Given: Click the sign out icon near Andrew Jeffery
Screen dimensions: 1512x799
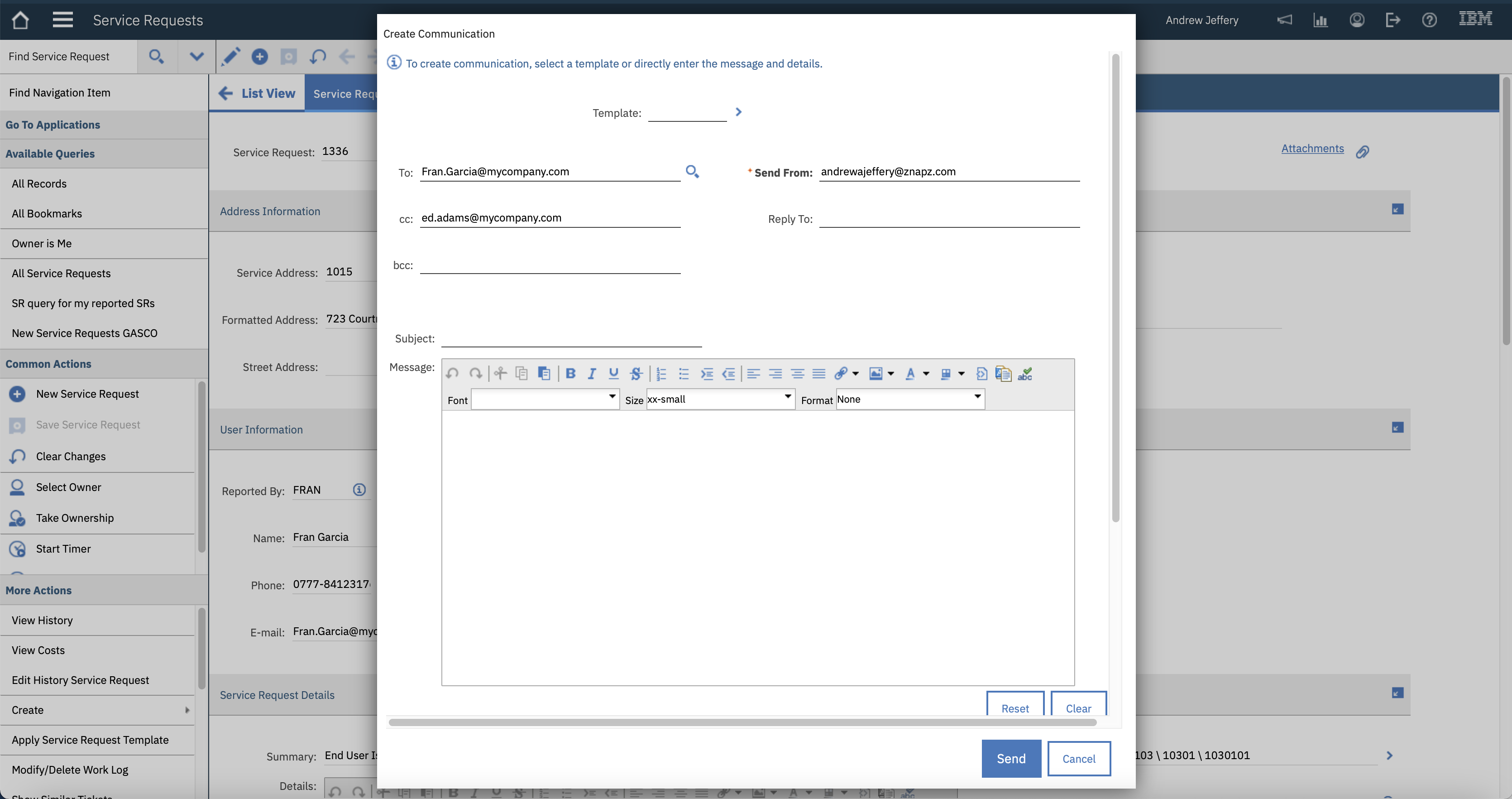Looking at the screenshot, I should point(1393,19).
